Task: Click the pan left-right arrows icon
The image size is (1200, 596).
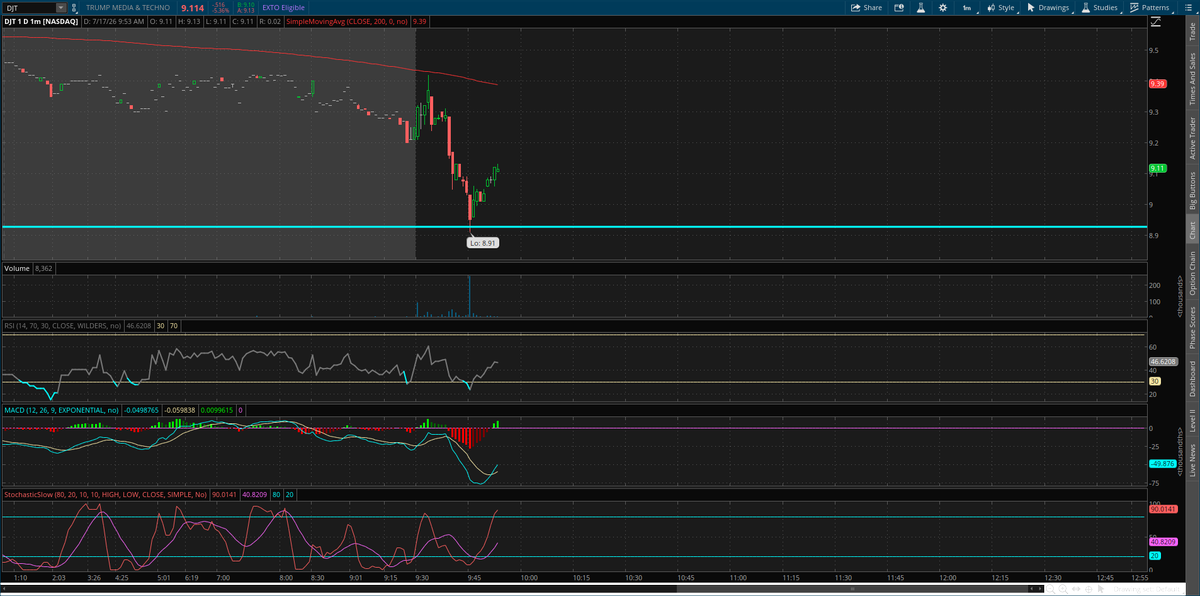Action: pos(1076,589)
